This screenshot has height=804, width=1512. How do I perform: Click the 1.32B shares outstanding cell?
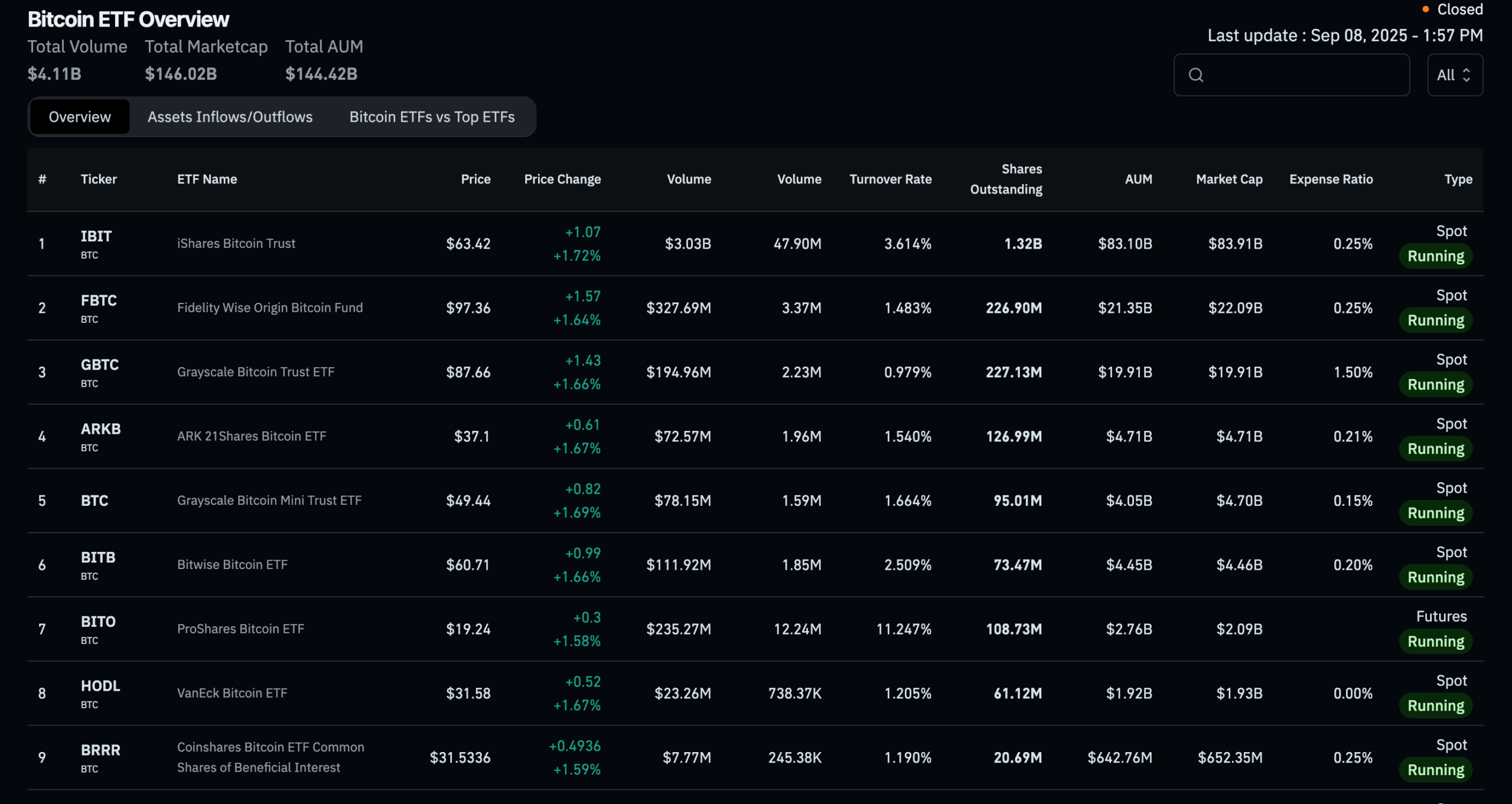(1023, 244)
